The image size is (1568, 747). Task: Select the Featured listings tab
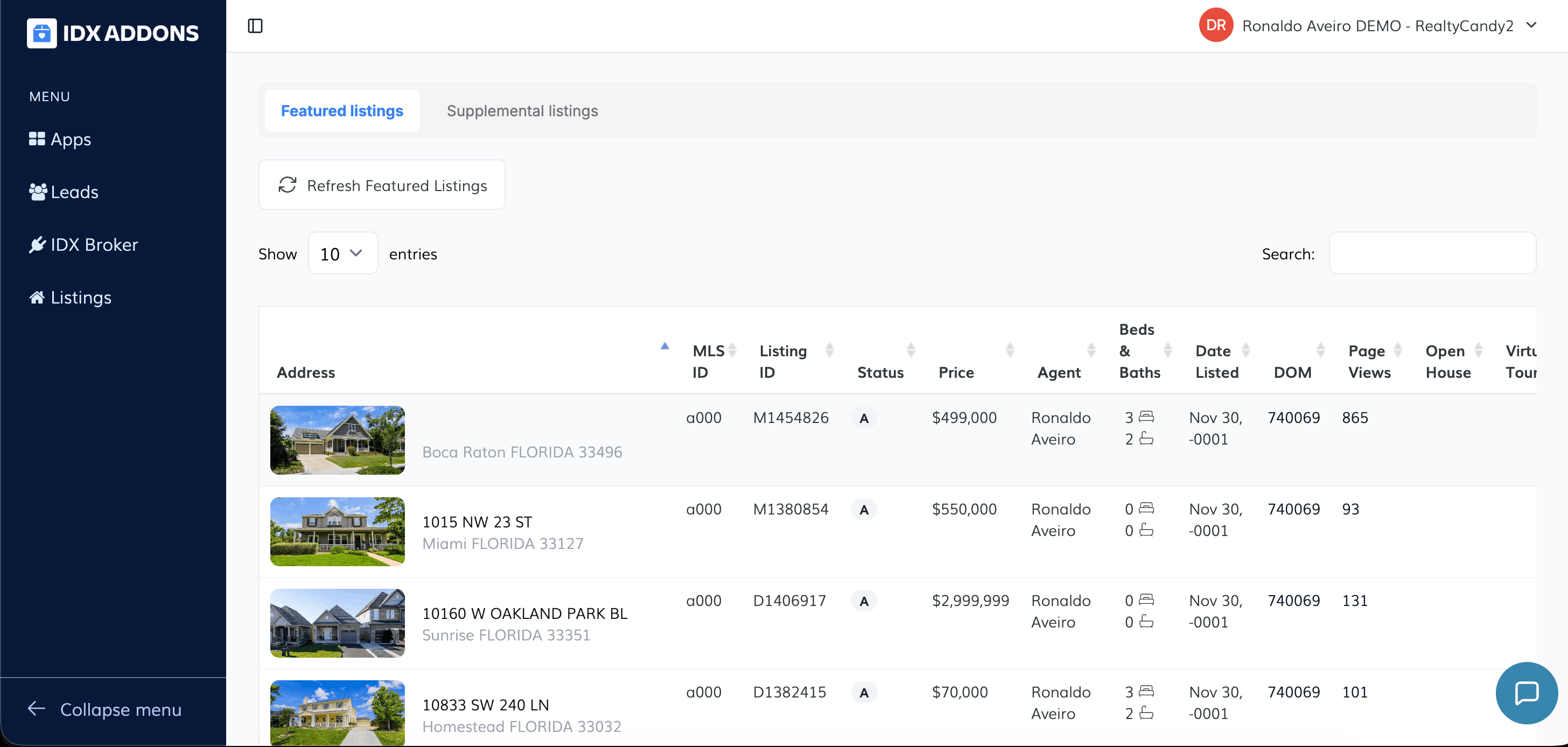(342, 111)
